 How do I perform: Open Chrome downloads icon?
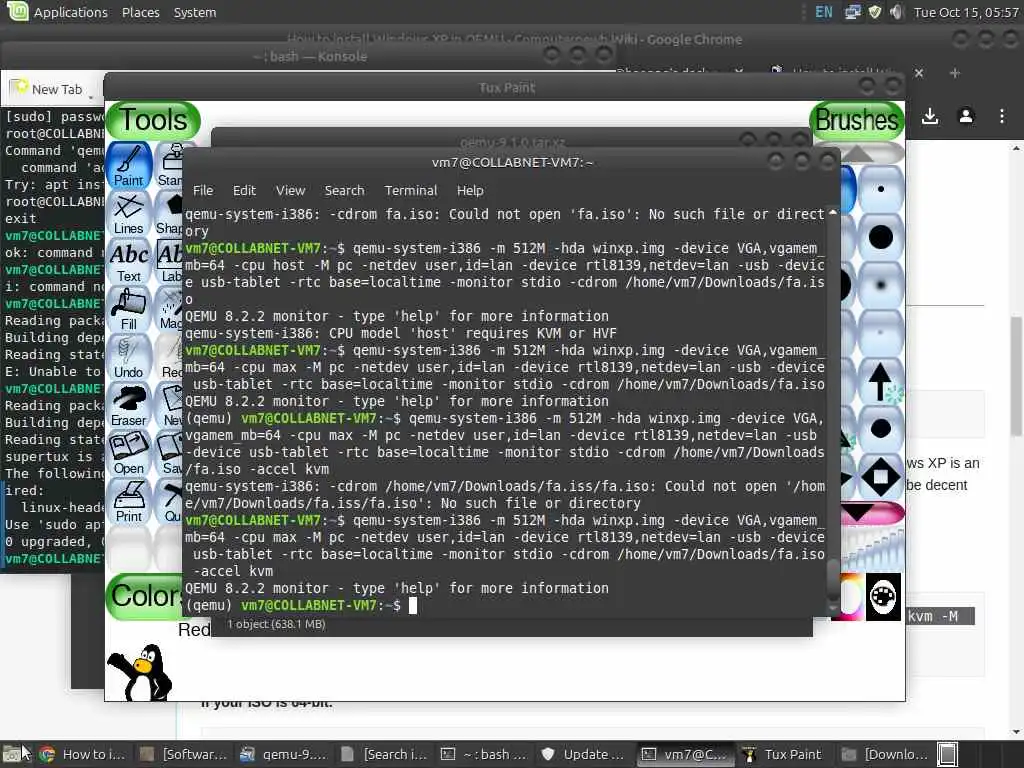930,117
